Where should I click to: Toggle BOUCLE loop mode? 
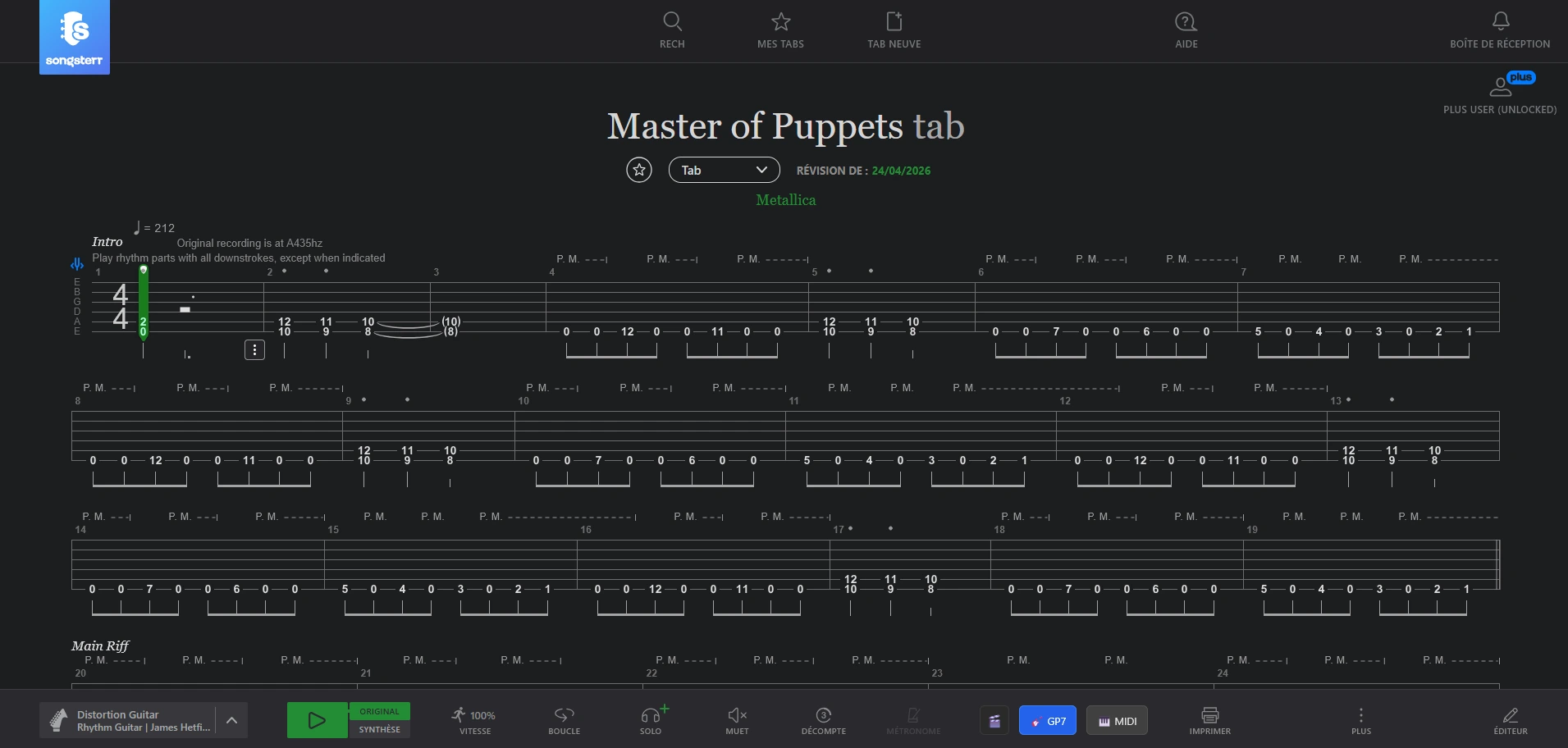click(565, 721)
